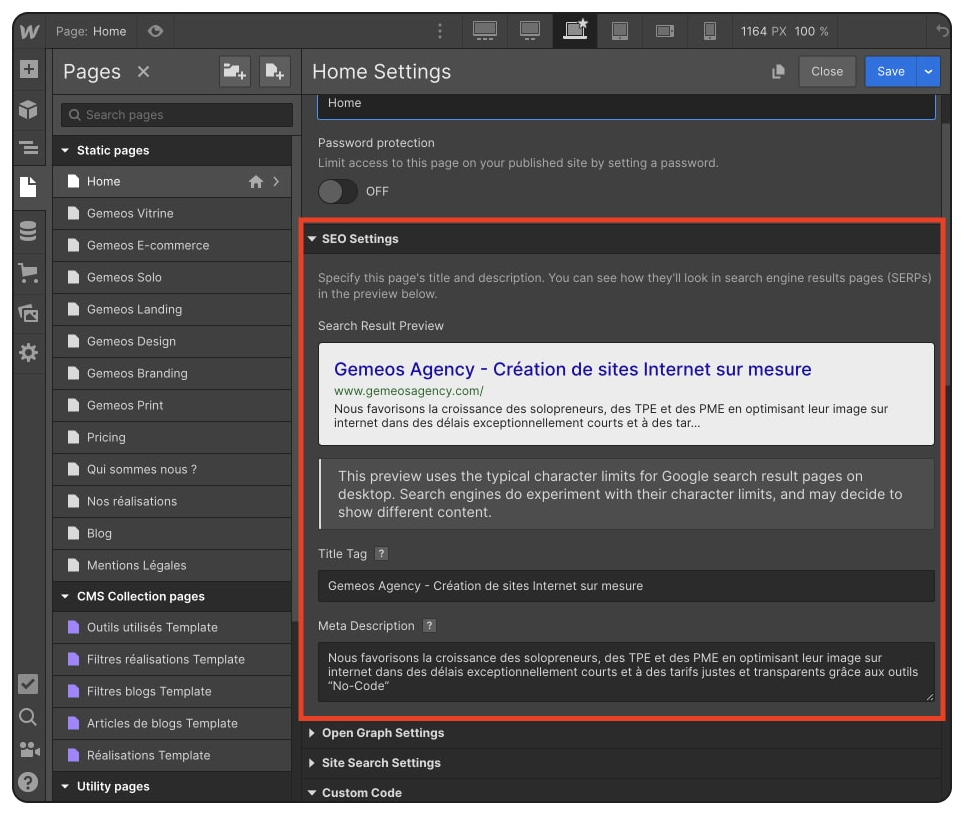Image resolution: width=964 pixels, height=815 pixels.
Task: Click the Search pages field
Action: [x=177, y=115]
